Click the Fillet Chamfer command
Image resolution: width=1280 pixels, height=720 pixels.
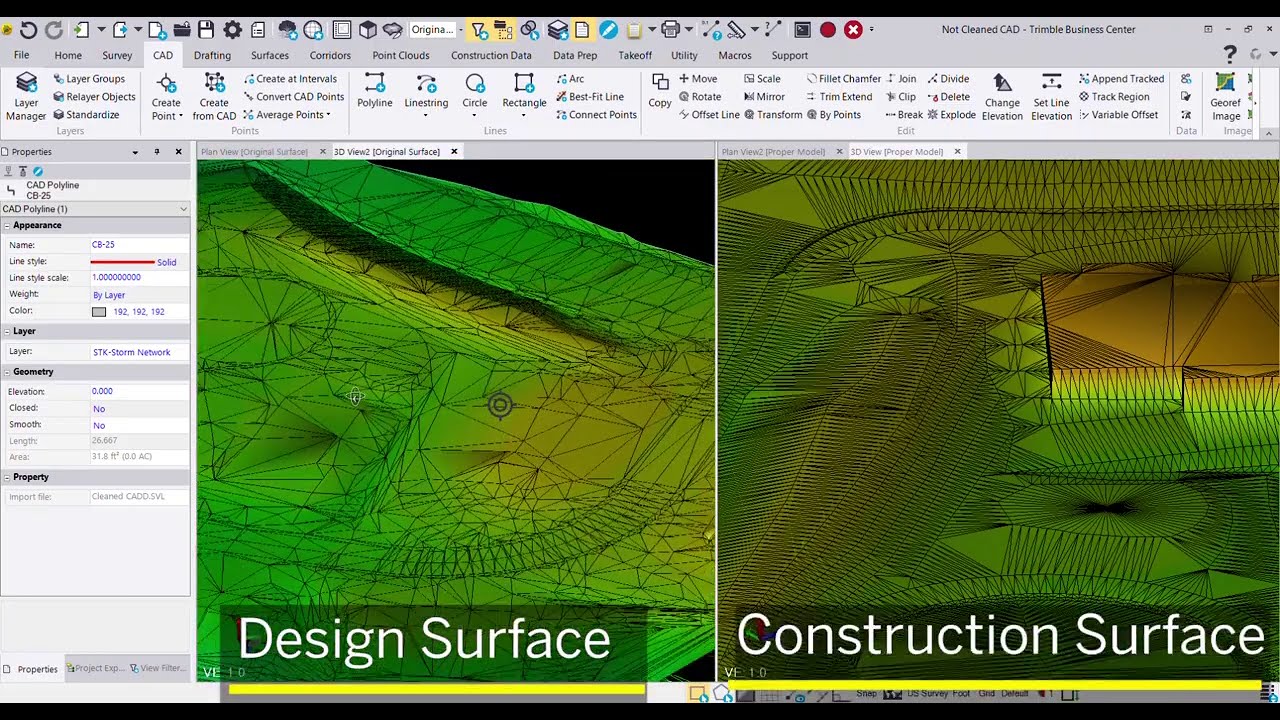point(843,79)
